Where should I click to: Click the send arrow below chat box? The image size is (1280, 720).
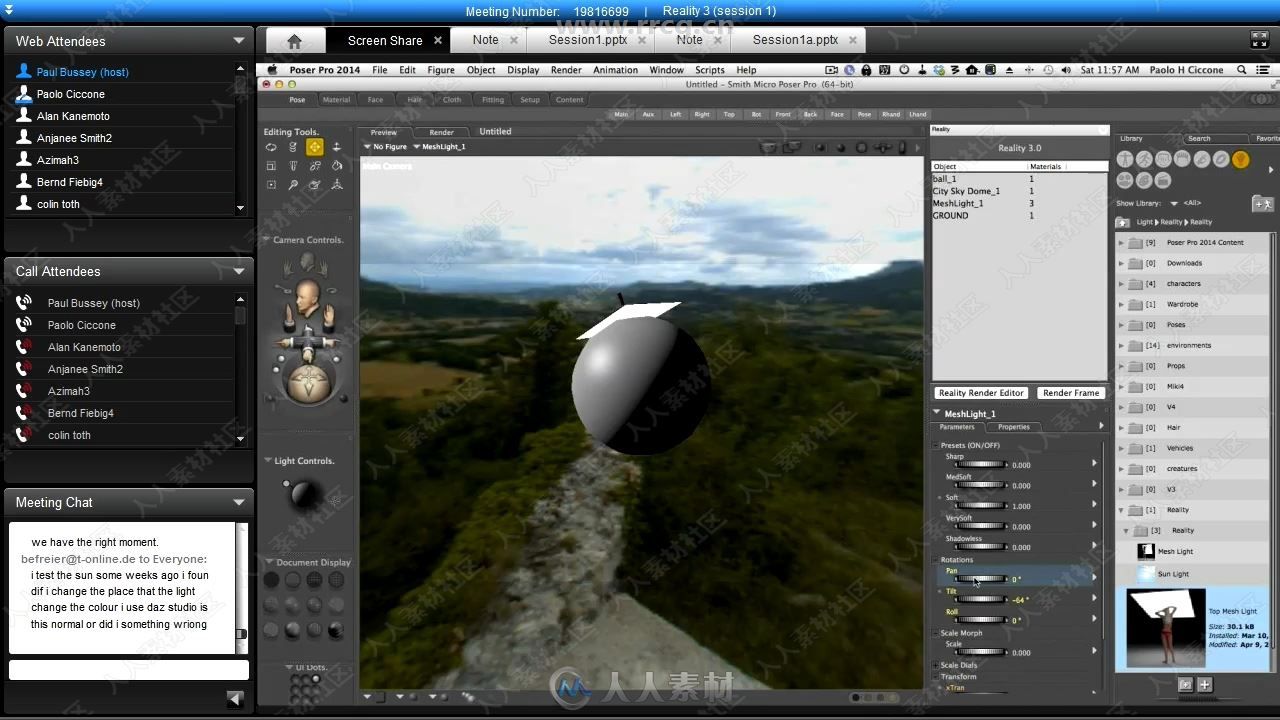click(x=236, y=699)
